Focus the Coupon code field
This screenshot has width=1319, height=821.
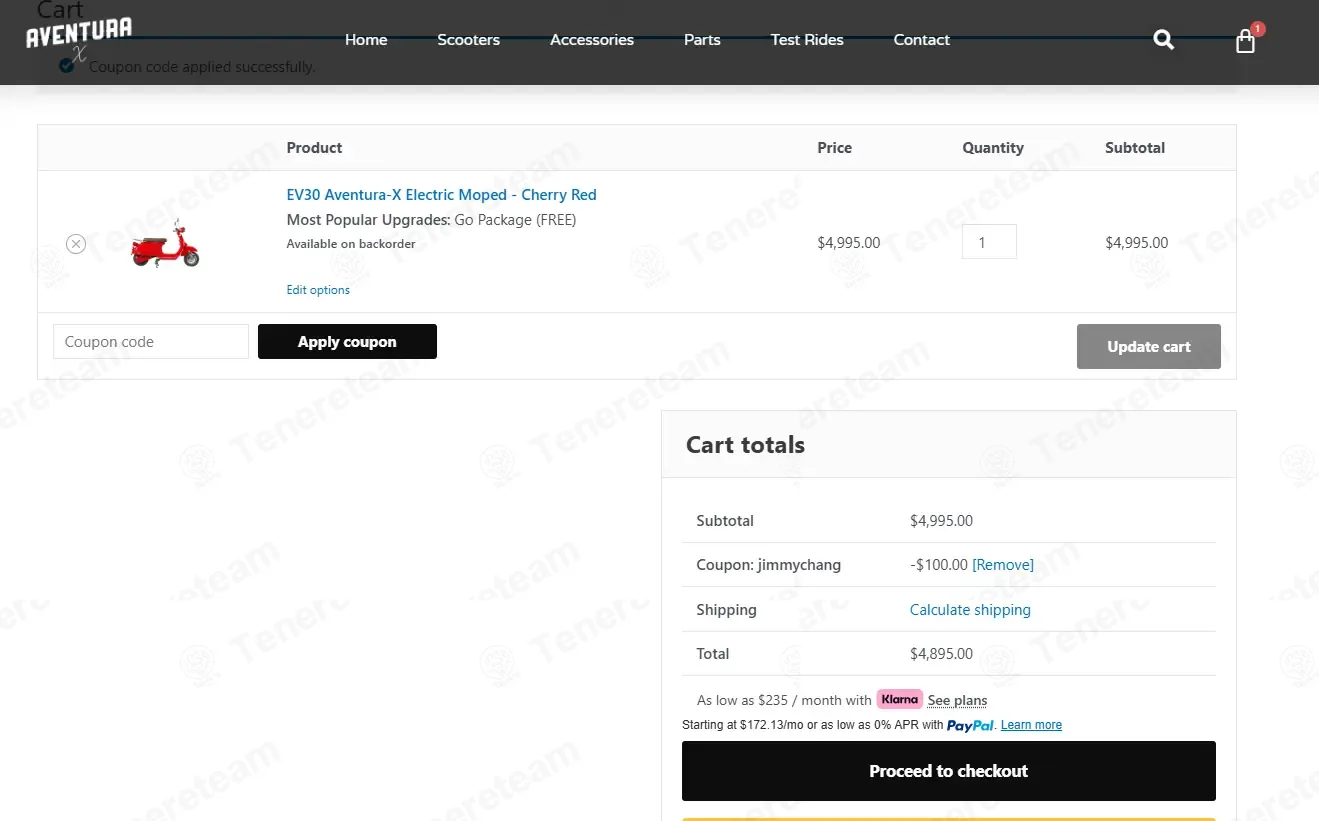(x=151, y=341)
